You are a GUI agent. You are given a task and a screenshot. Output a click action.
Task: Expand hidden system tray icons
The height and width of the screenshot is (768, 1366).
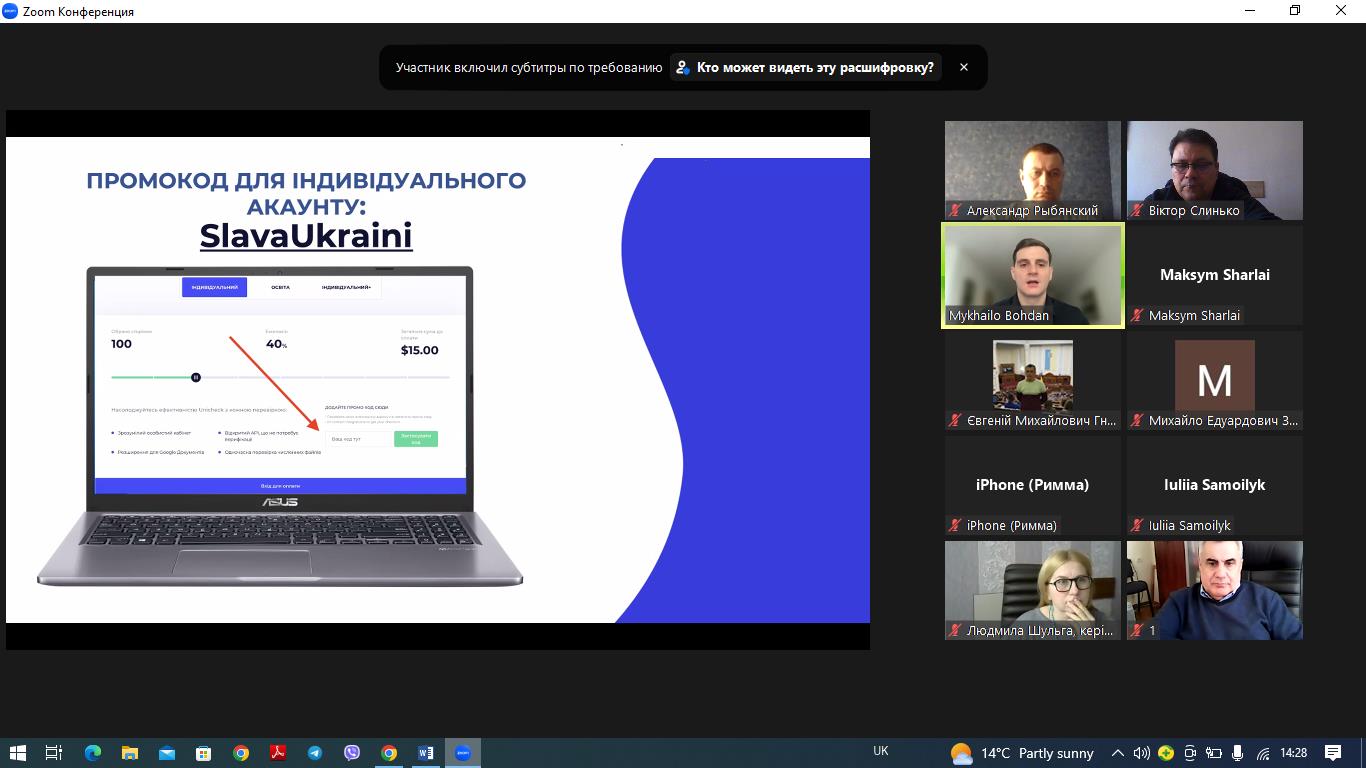tap(1118, 753)
